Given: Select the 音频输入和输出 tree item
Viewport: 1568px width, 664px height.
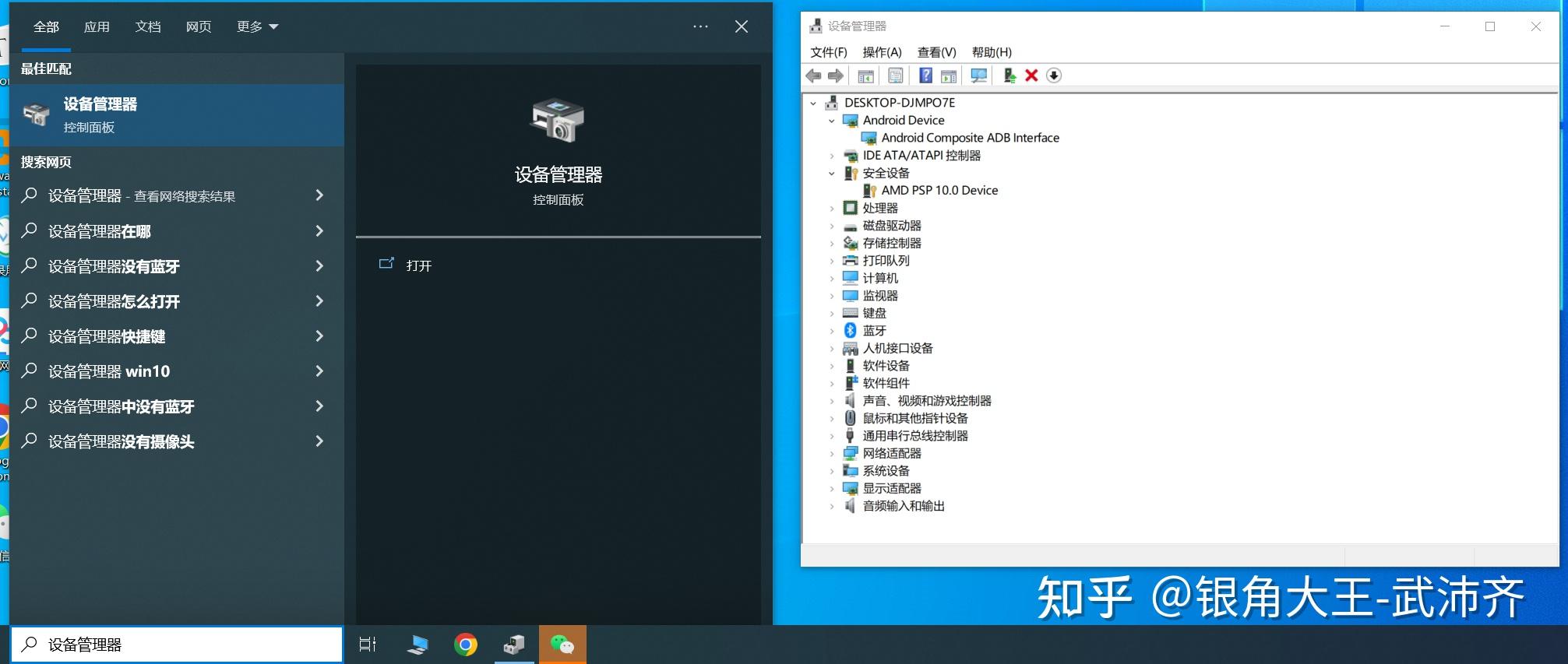Looking at the screenshot, I should click(904, 506).
